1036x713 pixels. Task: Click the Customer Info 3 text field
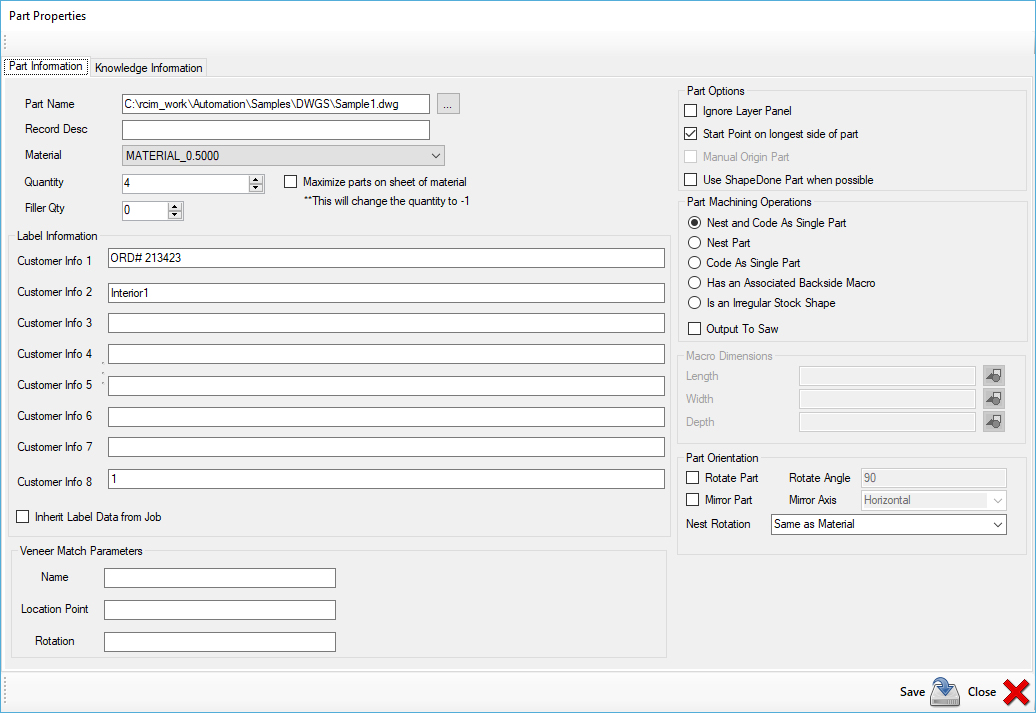(x=386, y=323)
